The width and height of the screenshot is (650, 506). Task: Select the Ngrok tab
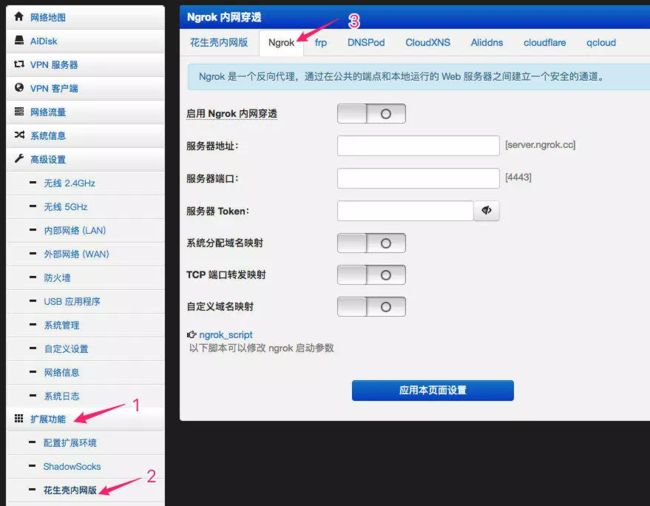point(281,42)
